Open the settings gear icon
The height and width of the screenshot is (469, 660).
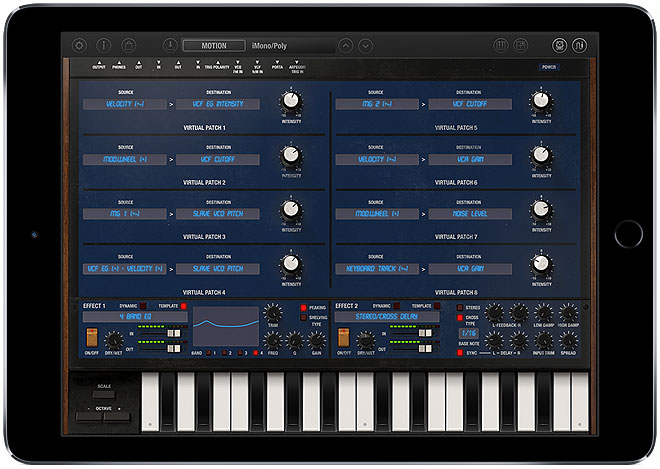point(79,45)
